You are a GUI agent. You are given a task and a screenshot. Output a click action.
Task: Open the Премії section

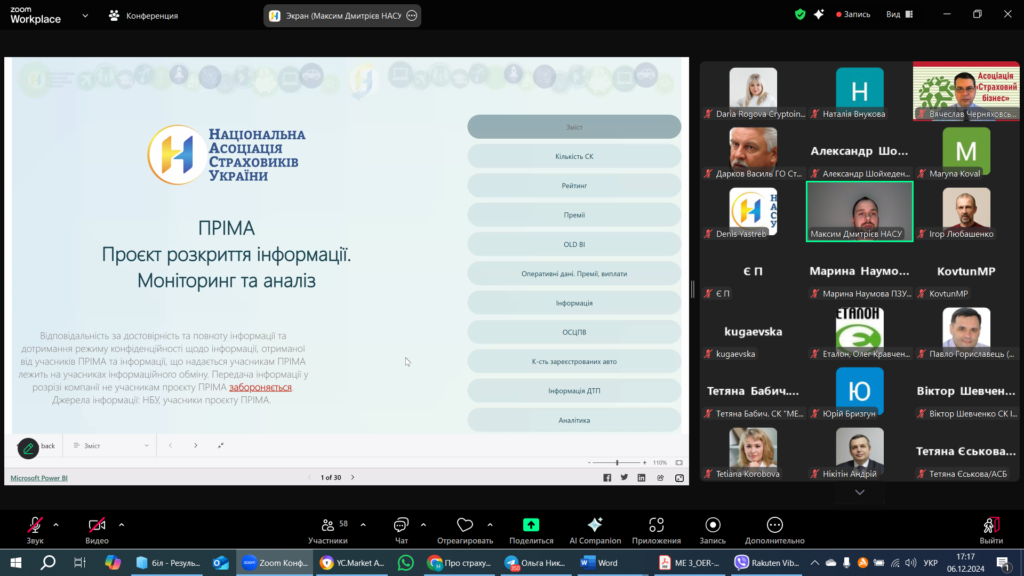tap(574, 215)
